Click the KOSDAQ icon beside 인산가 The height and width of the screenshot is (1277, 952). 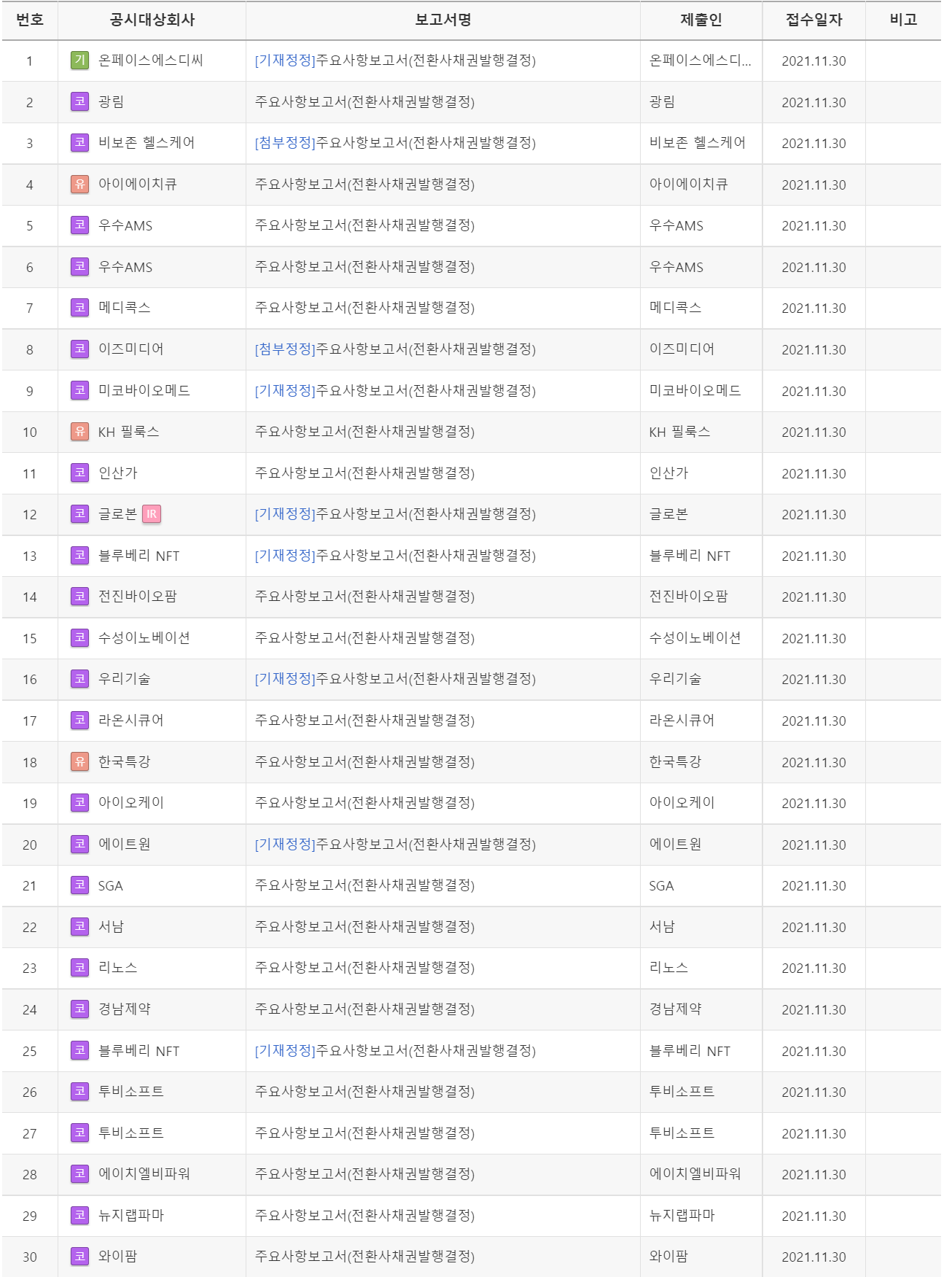(x=79, y=473)
